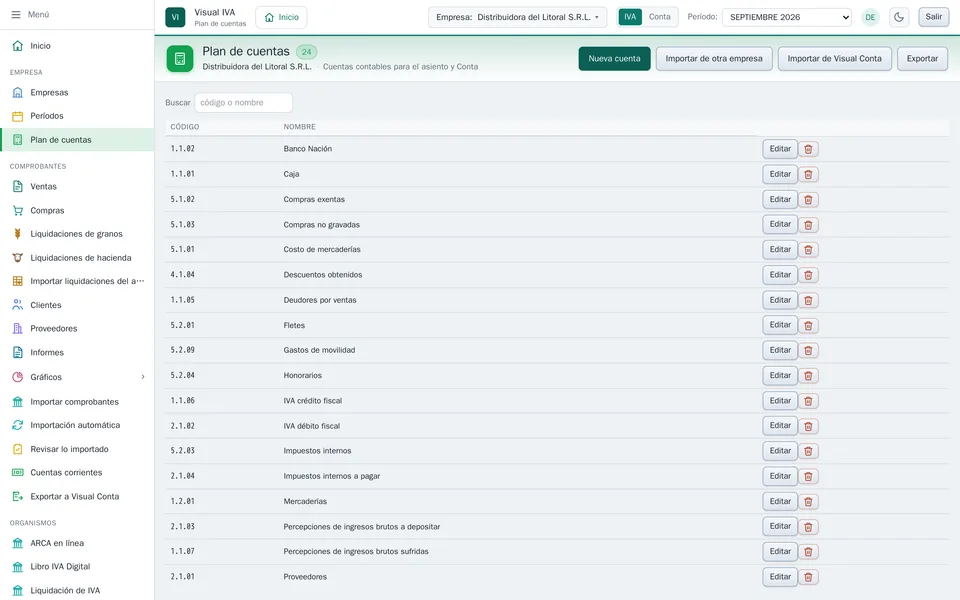Switch to Conta mode toggle
Screen dimensions: 960x600
(659, 17)
